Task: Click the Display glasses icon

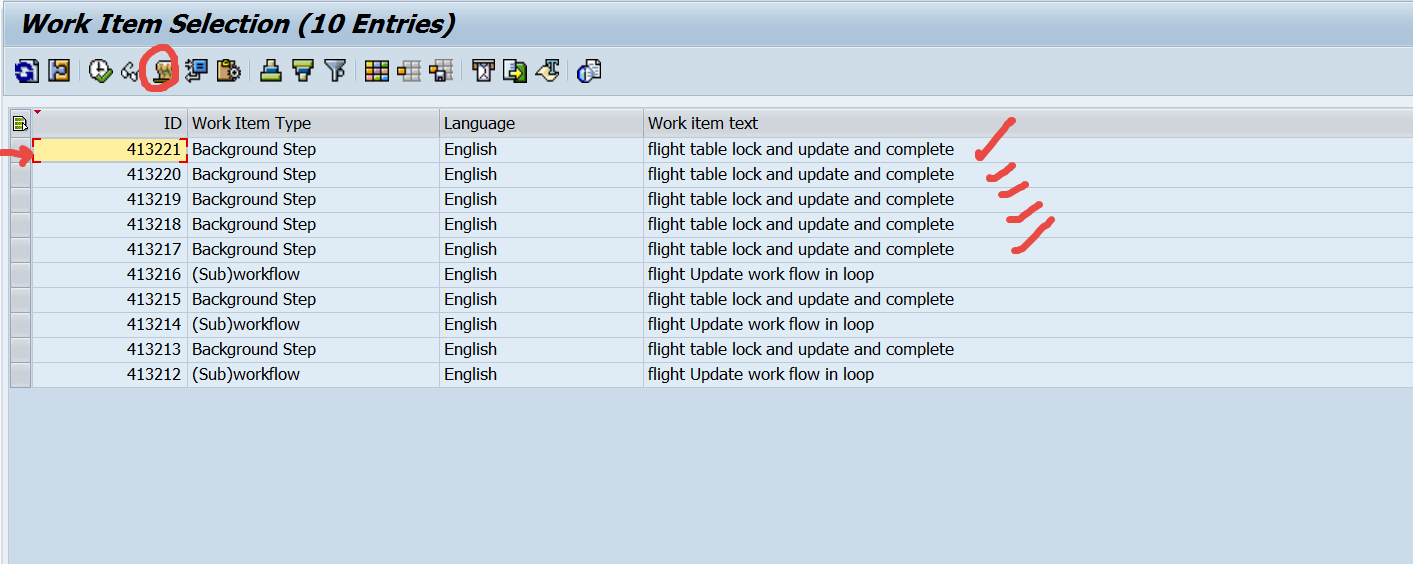Action: [x=129, y=71]
